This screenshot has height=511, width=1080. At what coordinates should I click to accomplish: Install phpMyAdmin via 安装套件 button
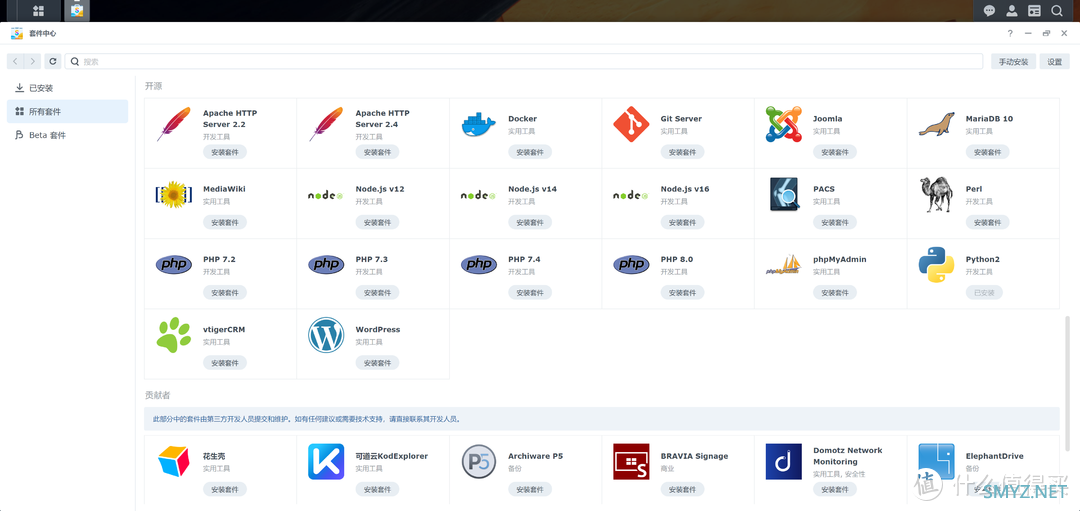pyautogui.click(x=835, y=293)
